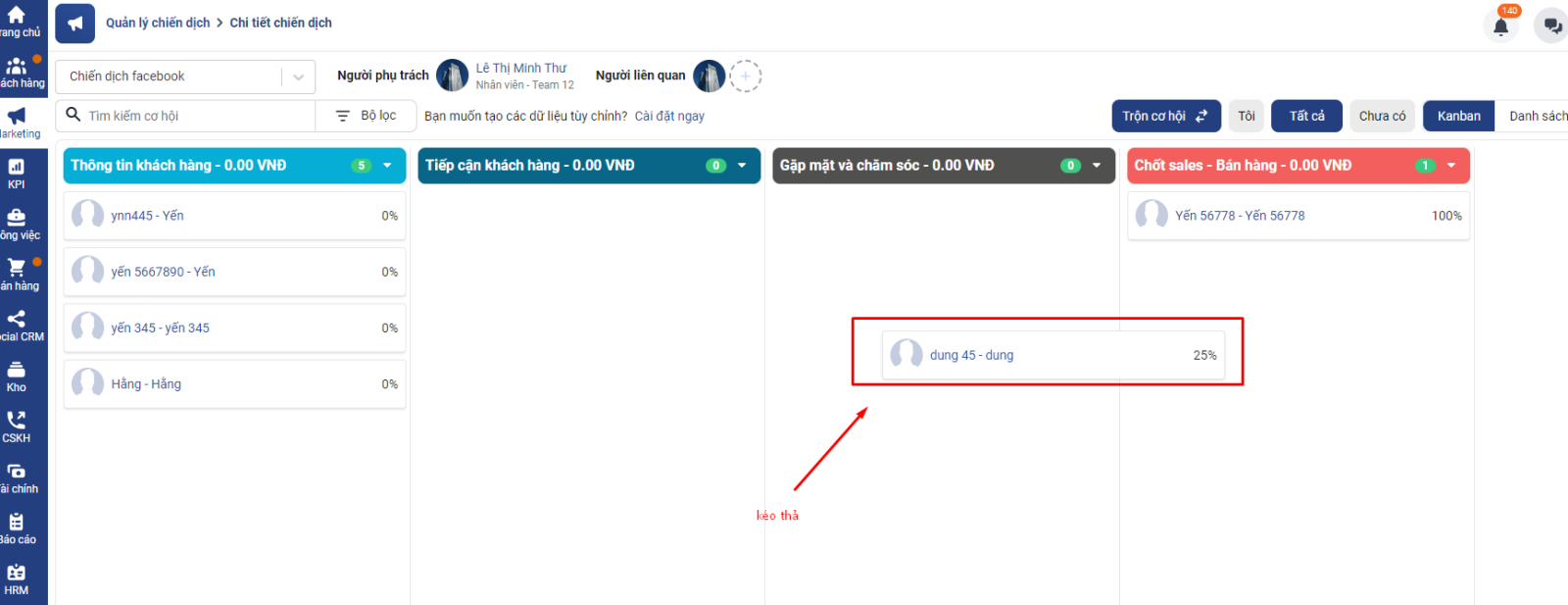The height and width of the screenshot is (605, 1568).
Task: Open CSKH customer care module
Action: pyautogui.click(x=17, y=428)
